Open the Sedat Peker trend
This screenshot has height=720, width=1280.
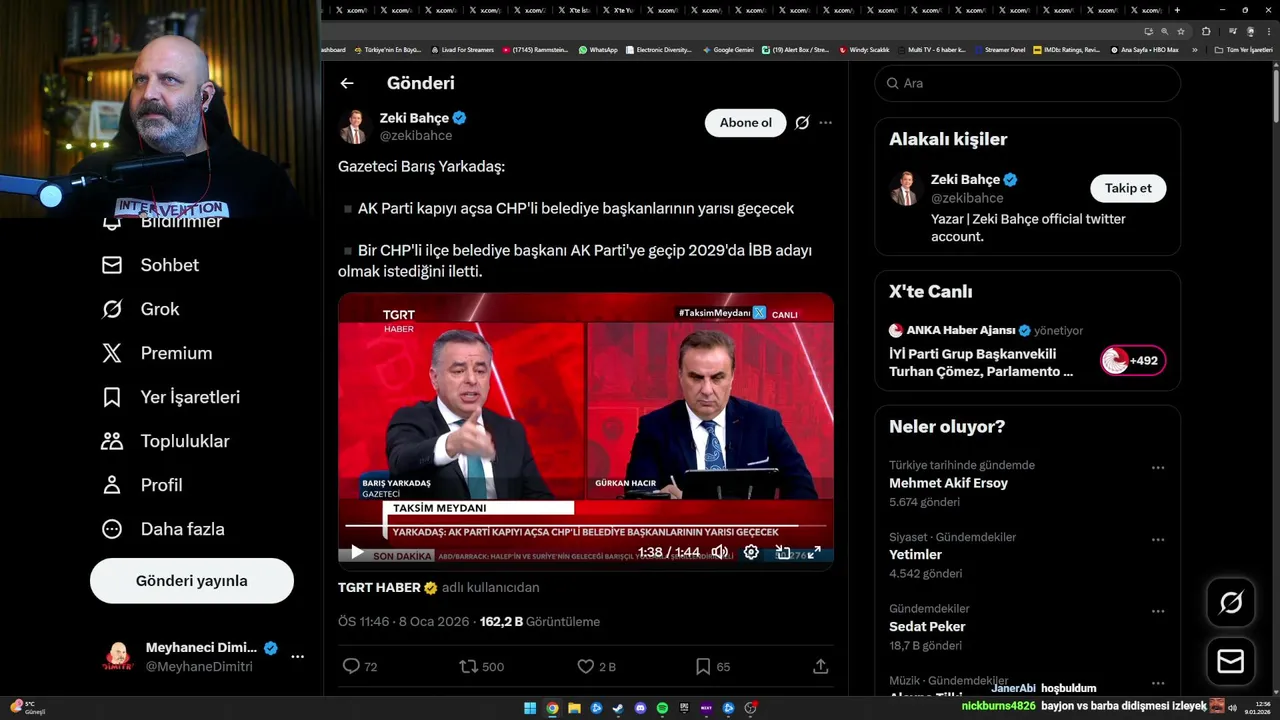[927, 627]
